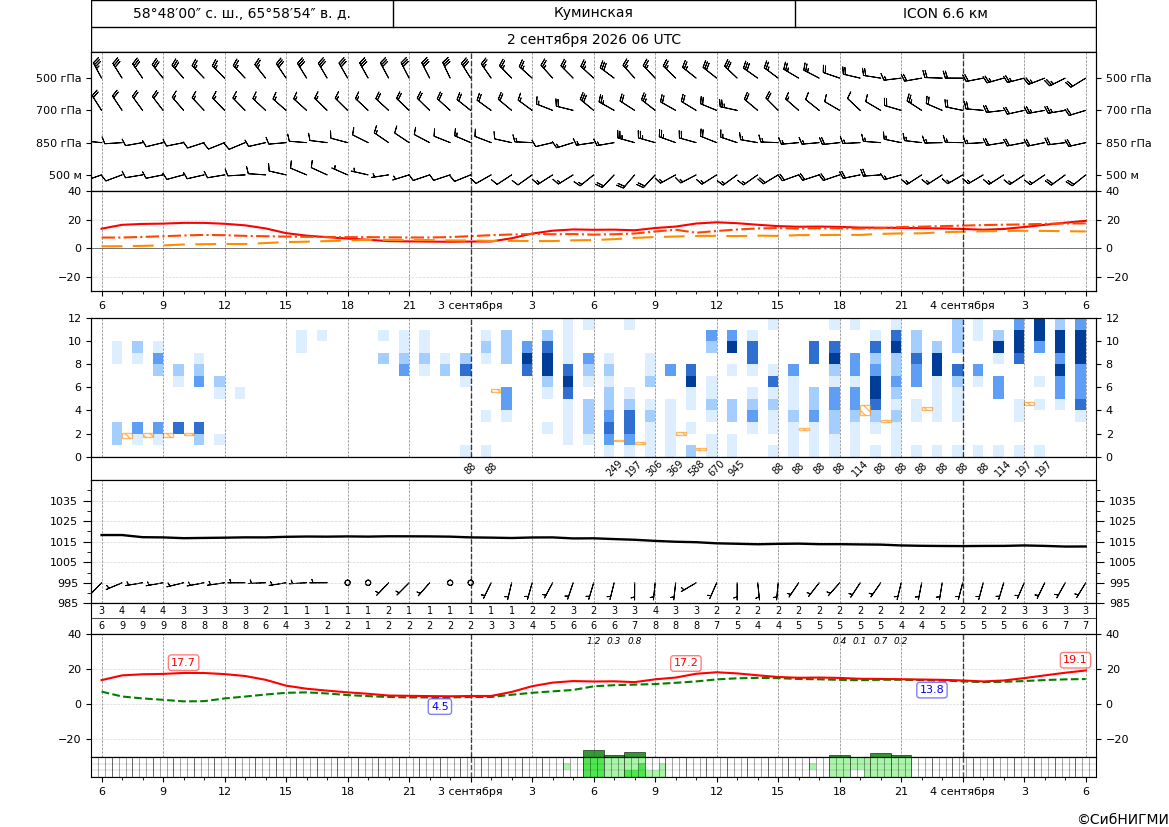Click the left 850 гПа wind level label
The height and width of the screenshot is (827, 1169).
coord(59,143)
